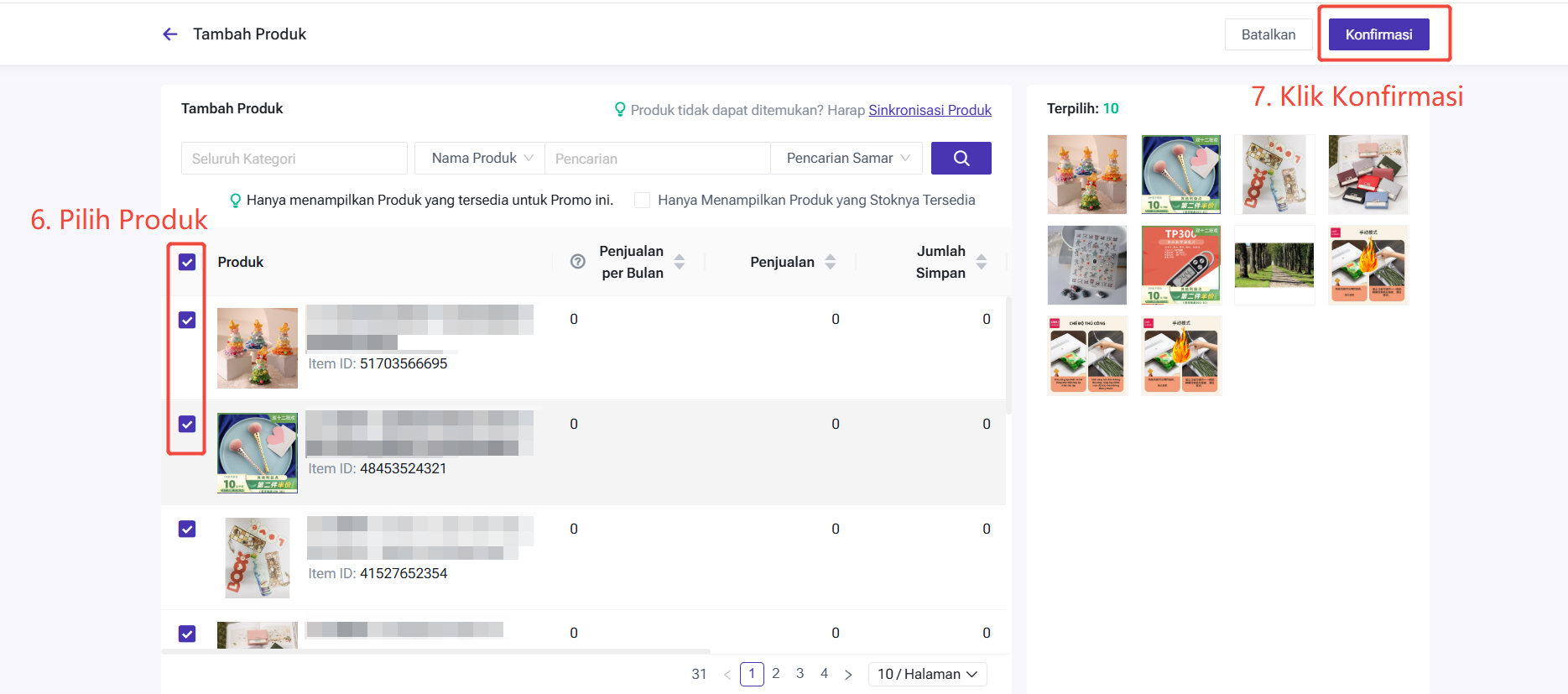Enable Hanya Menampilkan Produk yang Stoknya Tersedia
The height and width of the screenshot is (694, 1568).
click(643, 201)
